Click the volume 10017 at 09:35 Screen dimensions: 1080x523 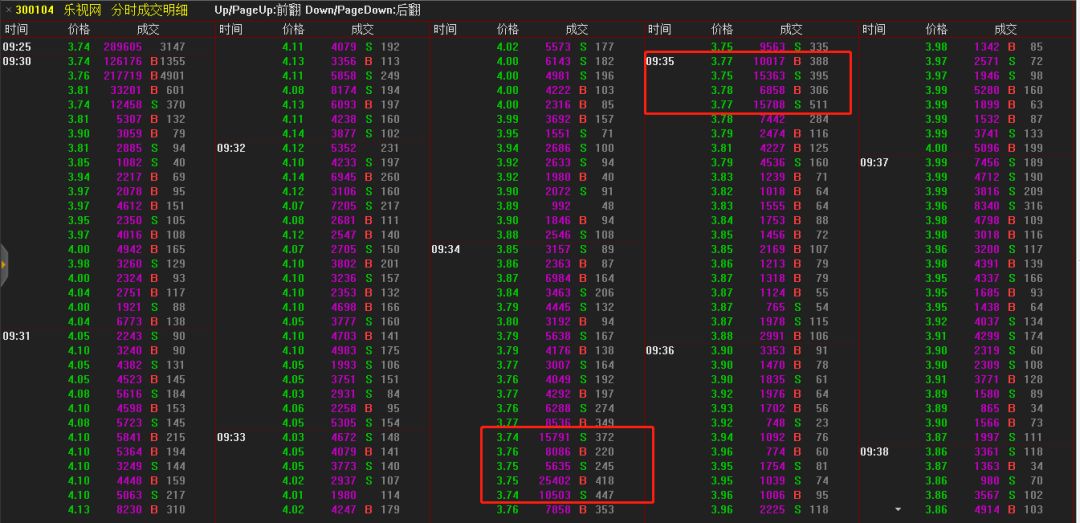[769, 61]
